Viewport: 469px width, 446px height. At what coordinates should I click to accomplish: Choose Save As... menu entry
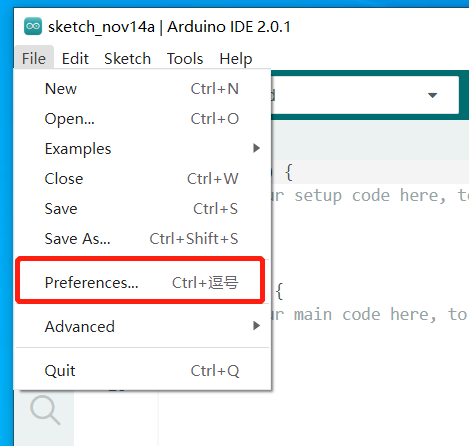(142, 239)
